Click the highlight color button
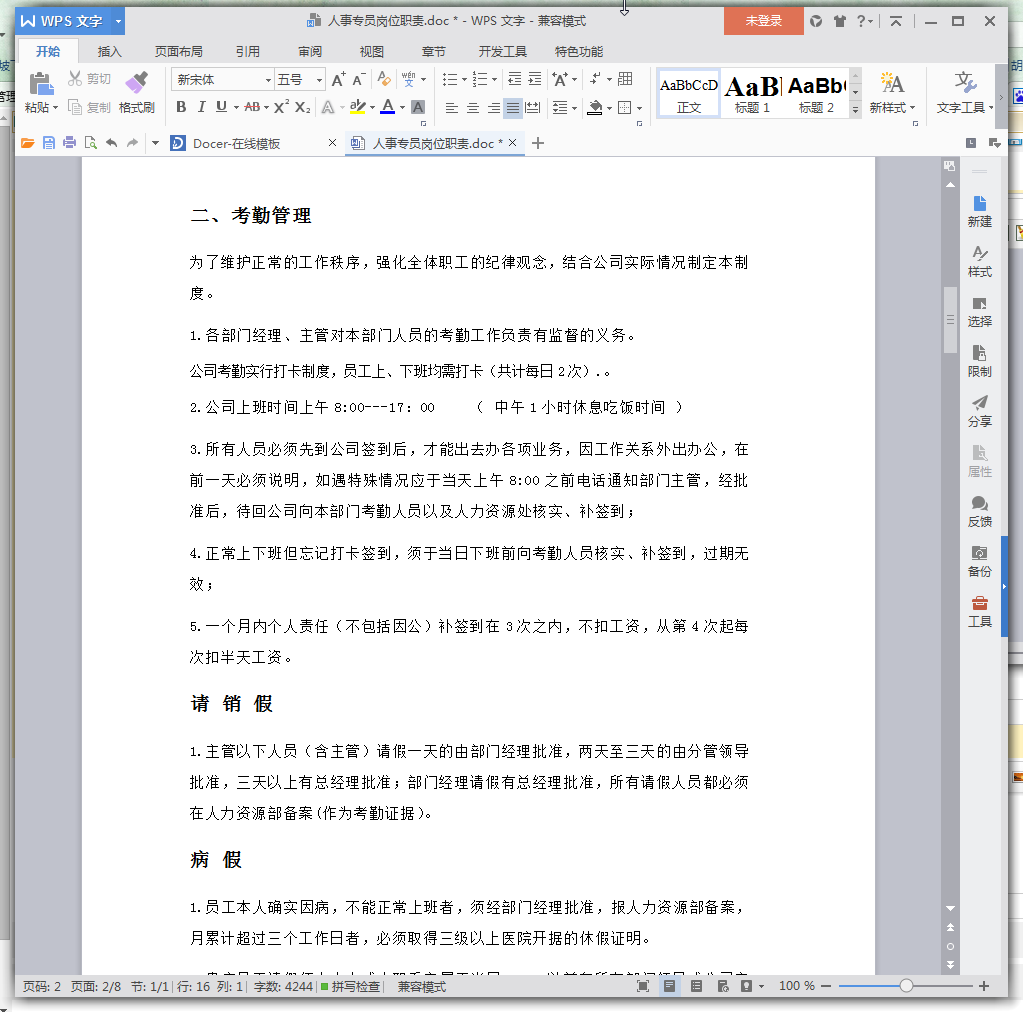 click(x=357, y=107)
